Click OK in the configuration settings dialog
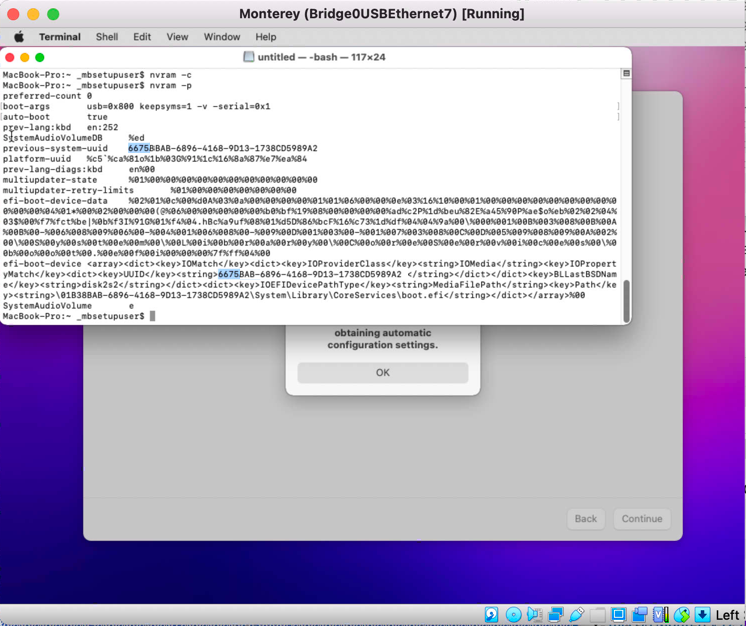The width and height of the screenshot is (746, 626). click(x=383, y=372)
